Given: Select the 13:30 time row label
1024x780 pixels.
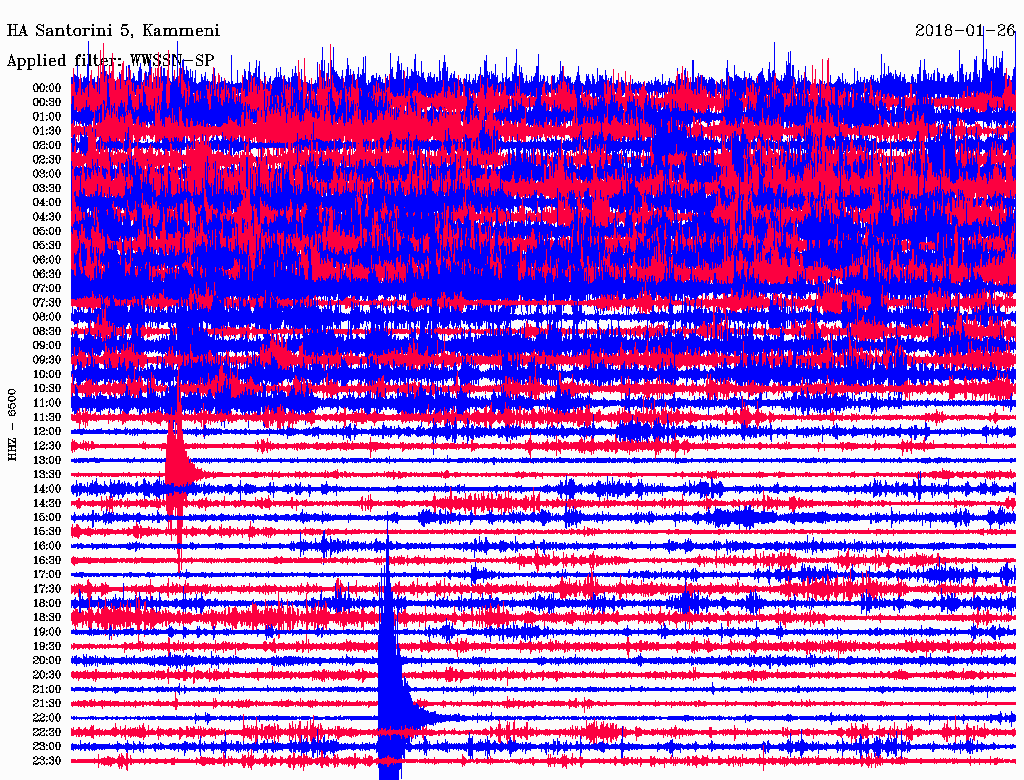Looking at the screenshot, I should 47,474.
